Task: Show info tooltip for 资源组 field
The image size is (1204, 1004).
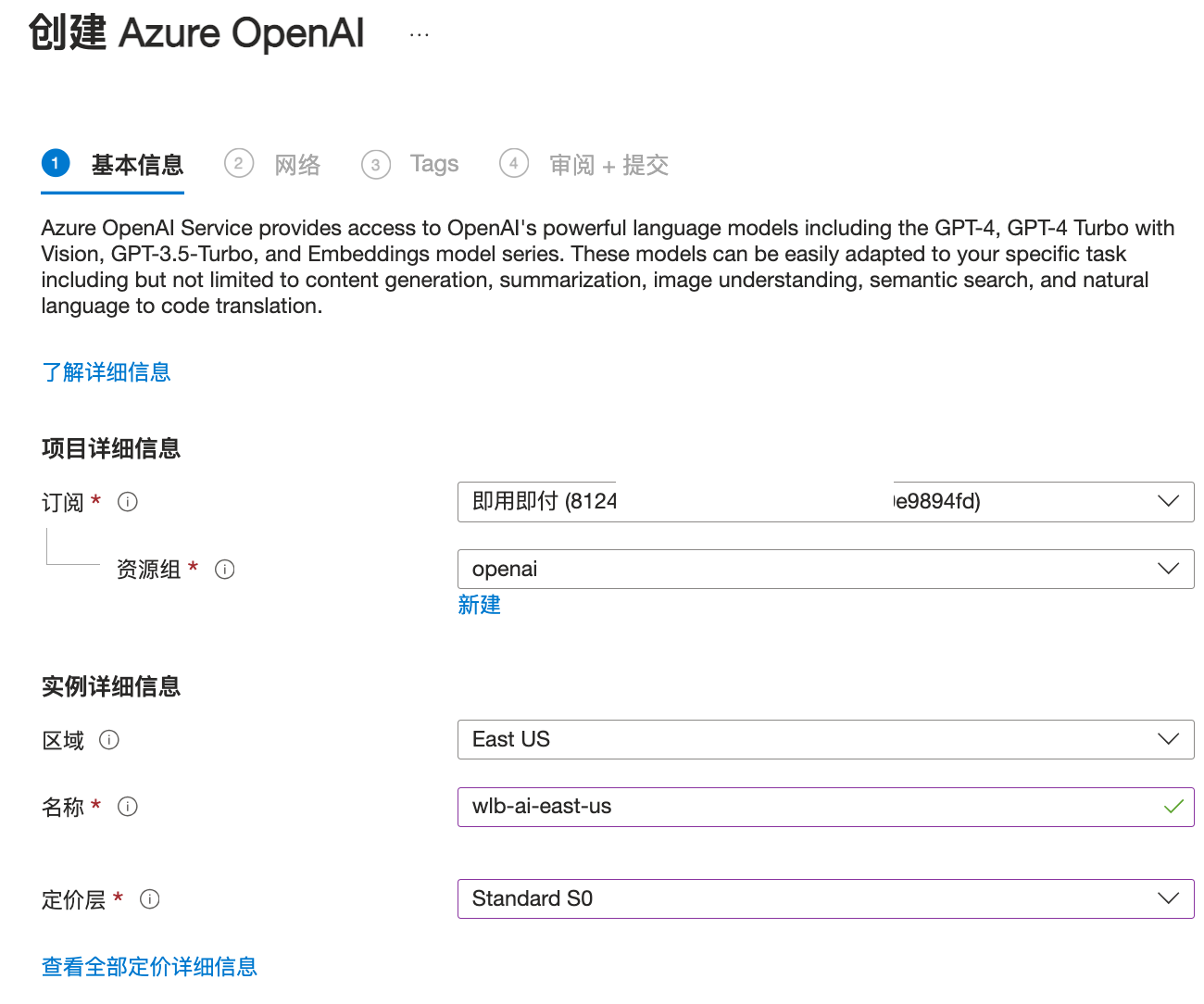Action: [x=225, y=570]
